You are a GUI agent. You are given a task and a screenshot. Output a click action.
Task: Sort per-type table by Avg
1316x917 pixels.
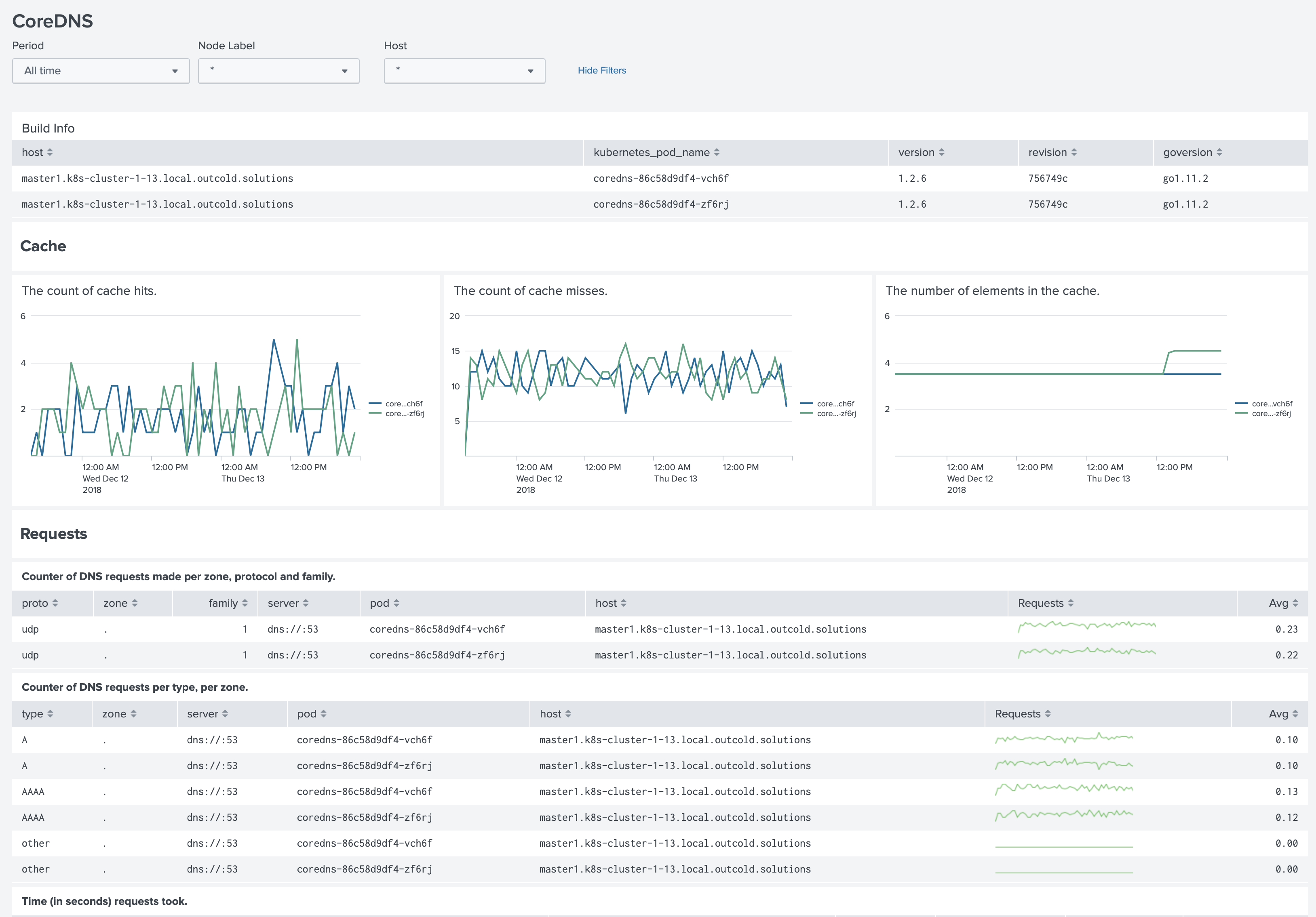pos(1283,714)
